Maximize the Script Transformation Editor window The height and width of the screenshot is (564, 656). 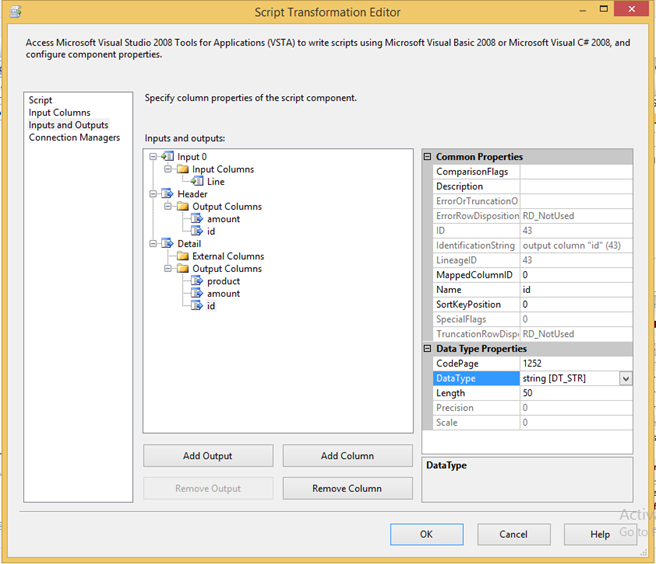pyautogui.click(x=604, y=9)
